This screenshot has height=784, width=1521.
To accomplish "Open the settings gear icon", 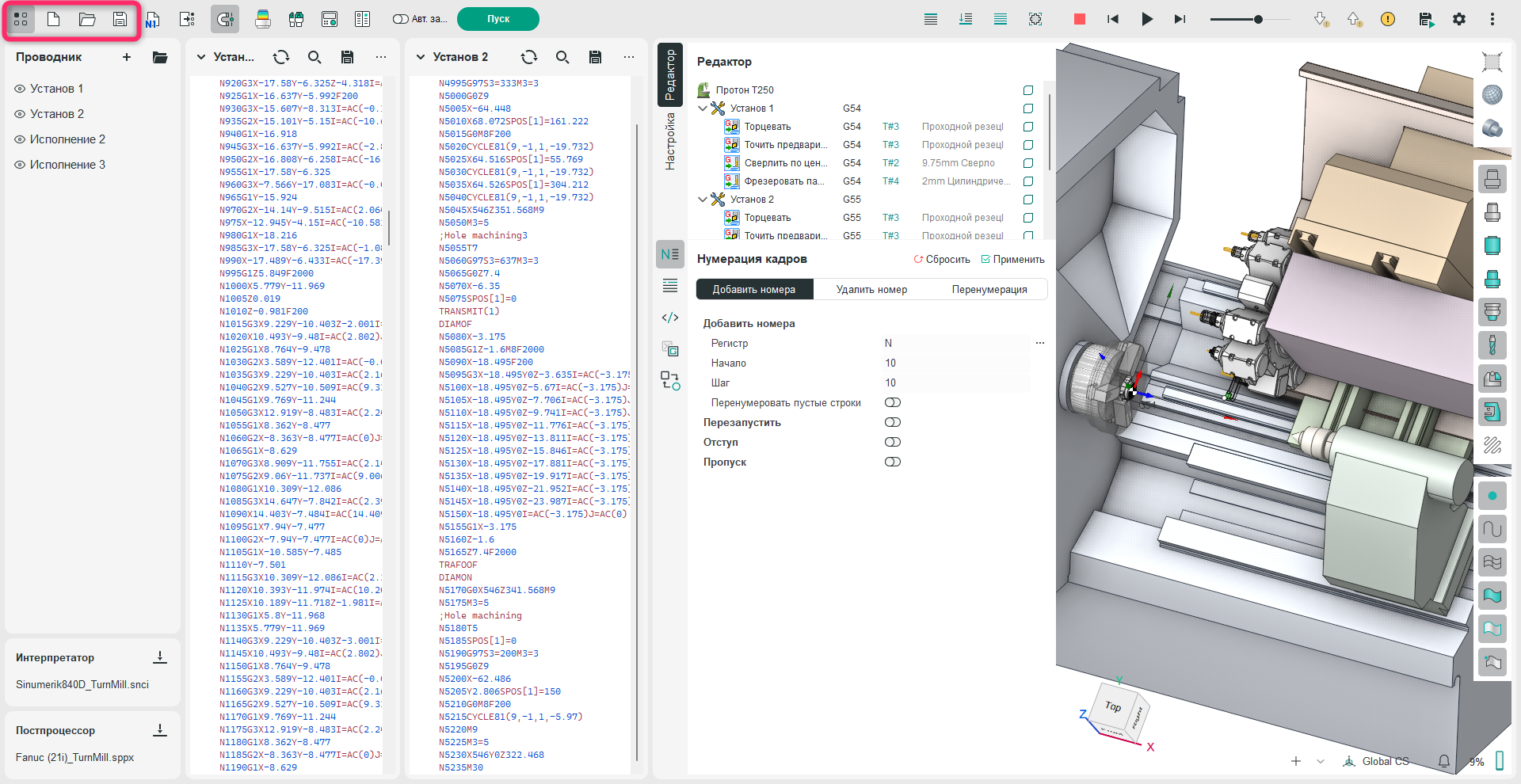I will click(1459, 19).
